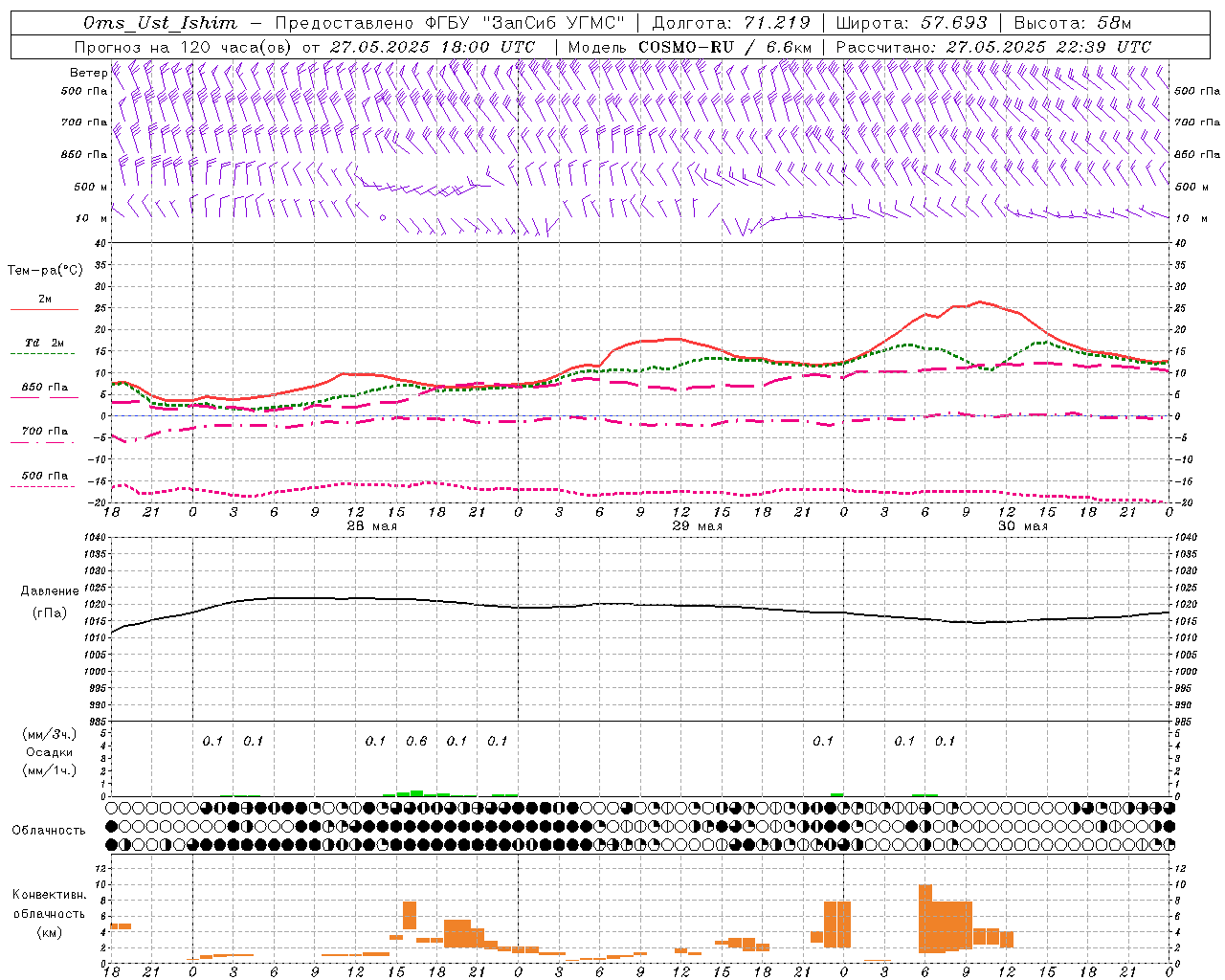Click the (мм/1ч.) precipitation unit label

(50, 770)
